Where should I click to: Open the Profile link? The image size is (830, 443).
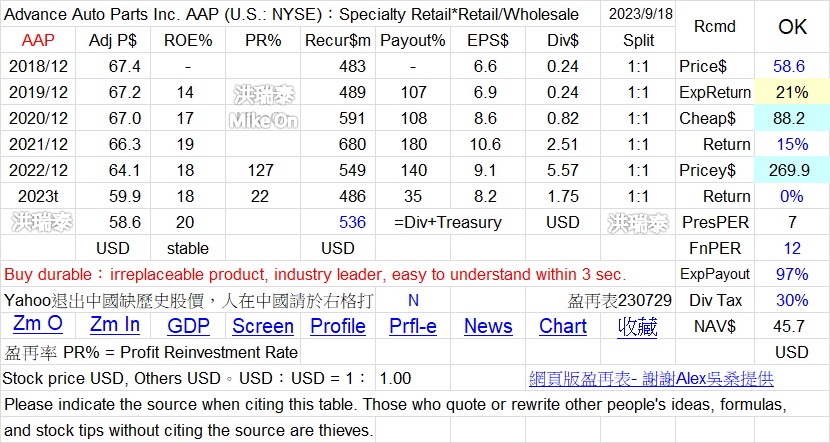(338, 326)
